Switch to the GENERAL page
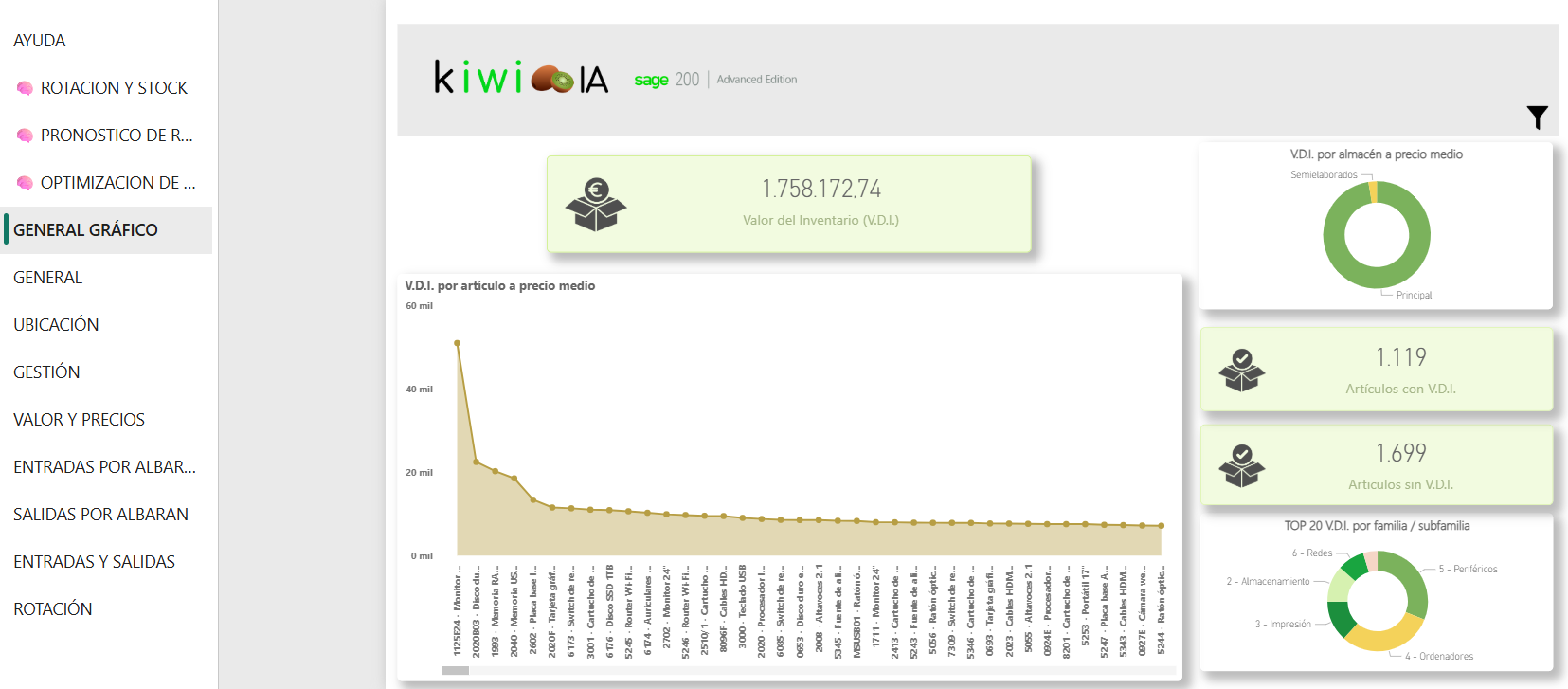Image resolution: width=1568 pixels, height=689 pixels. [48, 278]
